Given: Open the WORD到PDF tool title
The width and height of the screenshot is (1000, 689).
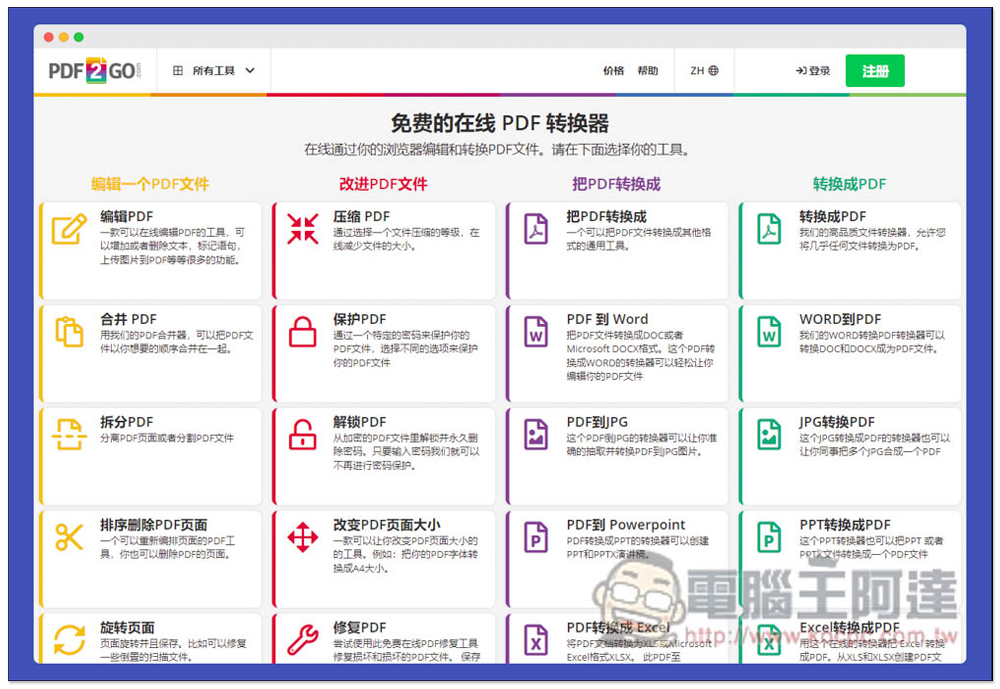Looking at the screenshot, I should coord(840,319).
